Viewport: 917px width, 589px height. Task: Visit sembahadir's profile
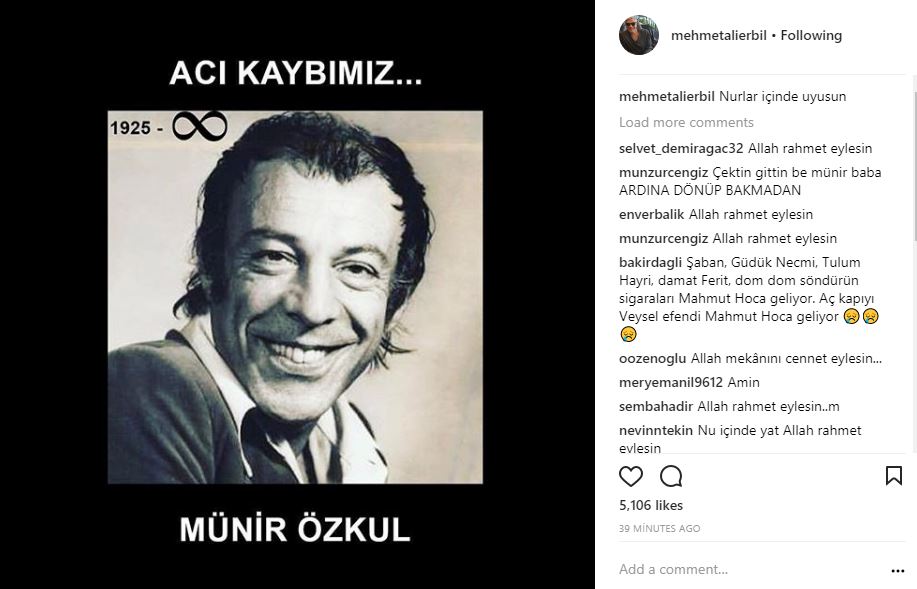[x=656, y=407]
